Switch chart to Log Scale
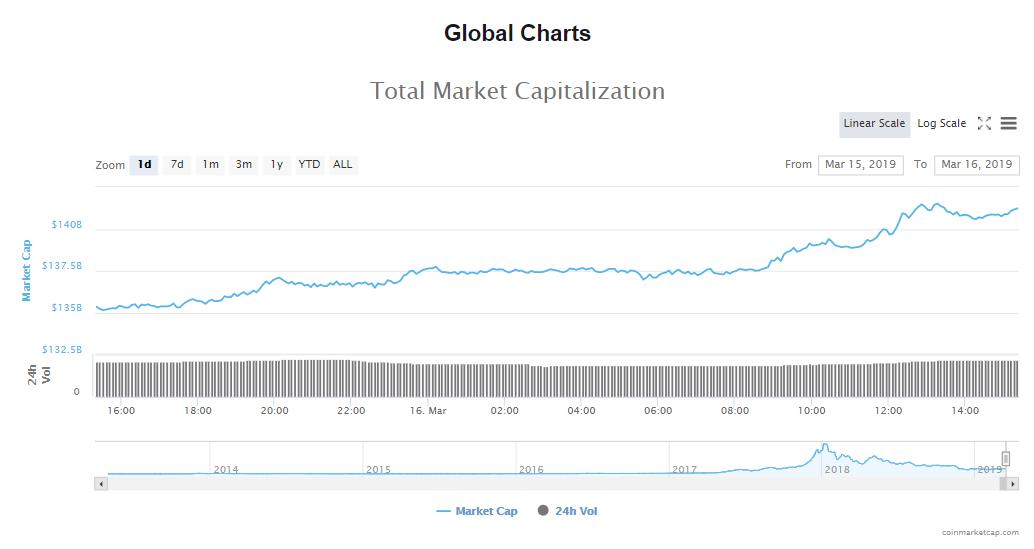This screenshot has height=549, width=1034. click(941, 124)
